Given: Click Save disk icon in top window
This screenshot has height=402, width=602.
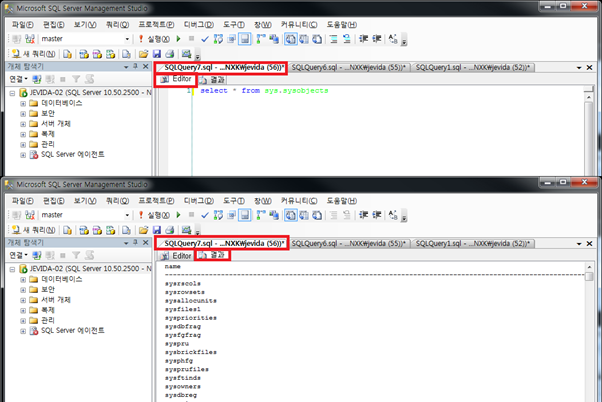Looking at the screenshot, I should tap(157, 54).
